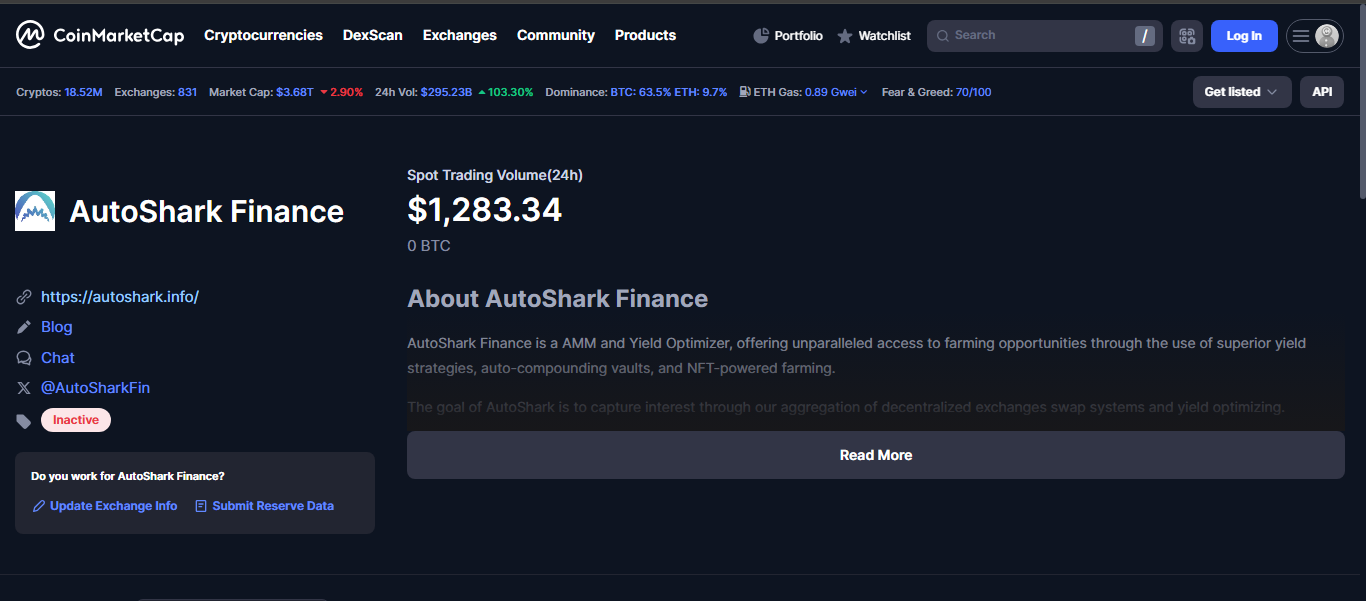1366x601 pixels.
Task: Open the https://autoshark.info/ link
Action: coord(120,297)
